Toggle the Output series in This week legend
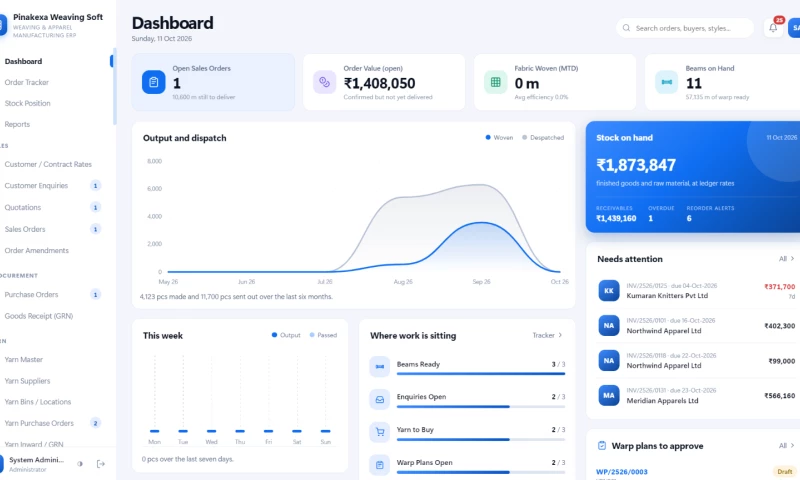 point(286,335)
